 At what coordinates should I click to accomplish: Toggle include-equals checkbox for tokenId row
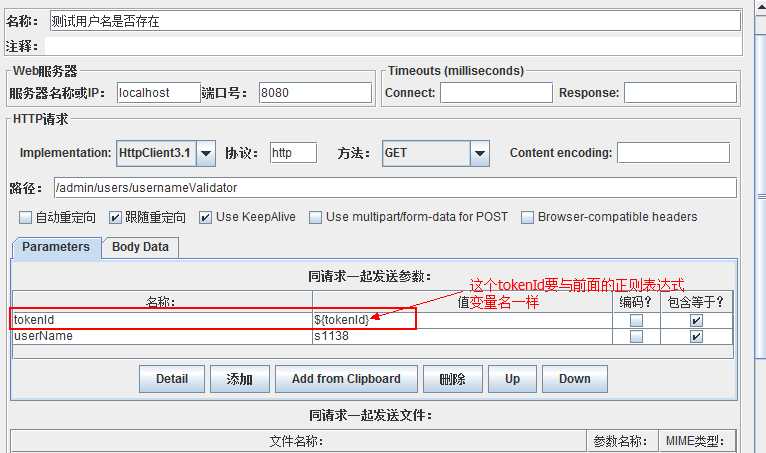pyautogui.click(x=696, y=321)
